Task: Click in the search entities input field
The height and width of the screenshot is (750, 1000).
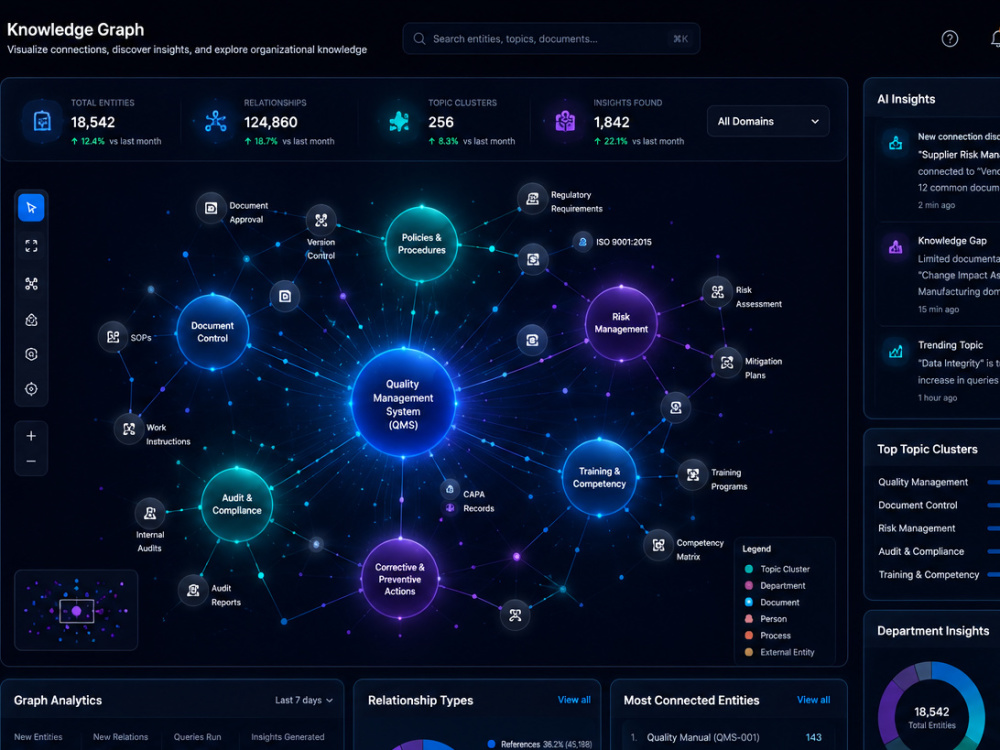Action: tap(551, 39)
